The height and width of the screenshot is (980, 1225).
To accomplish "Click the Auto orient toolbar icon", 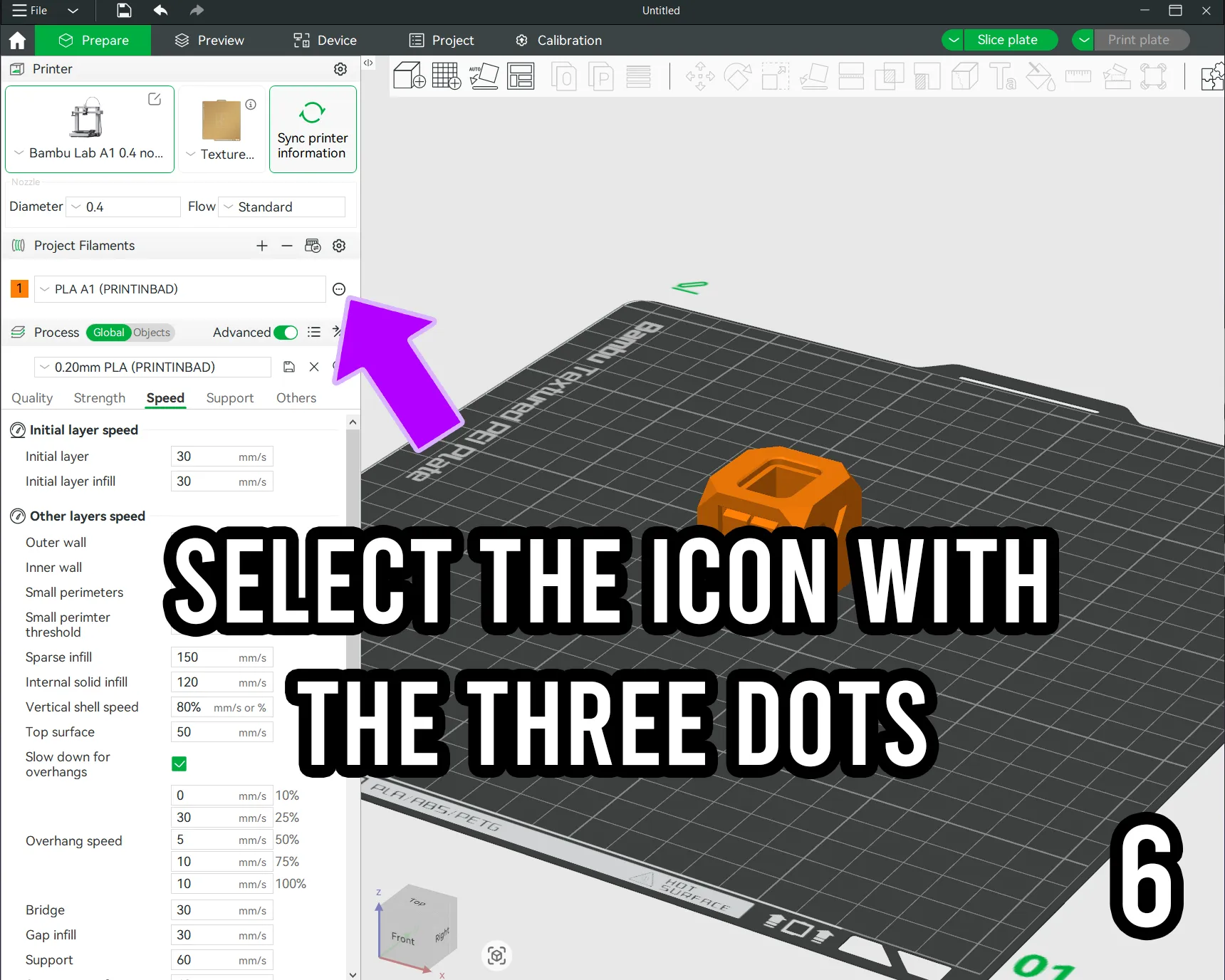I will point(484,76).
